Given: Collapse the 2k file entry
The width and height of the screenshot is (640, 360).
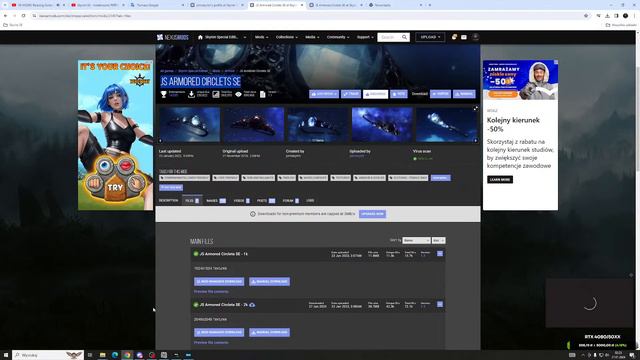Looking at the screenshot, I should pos(440,304).
